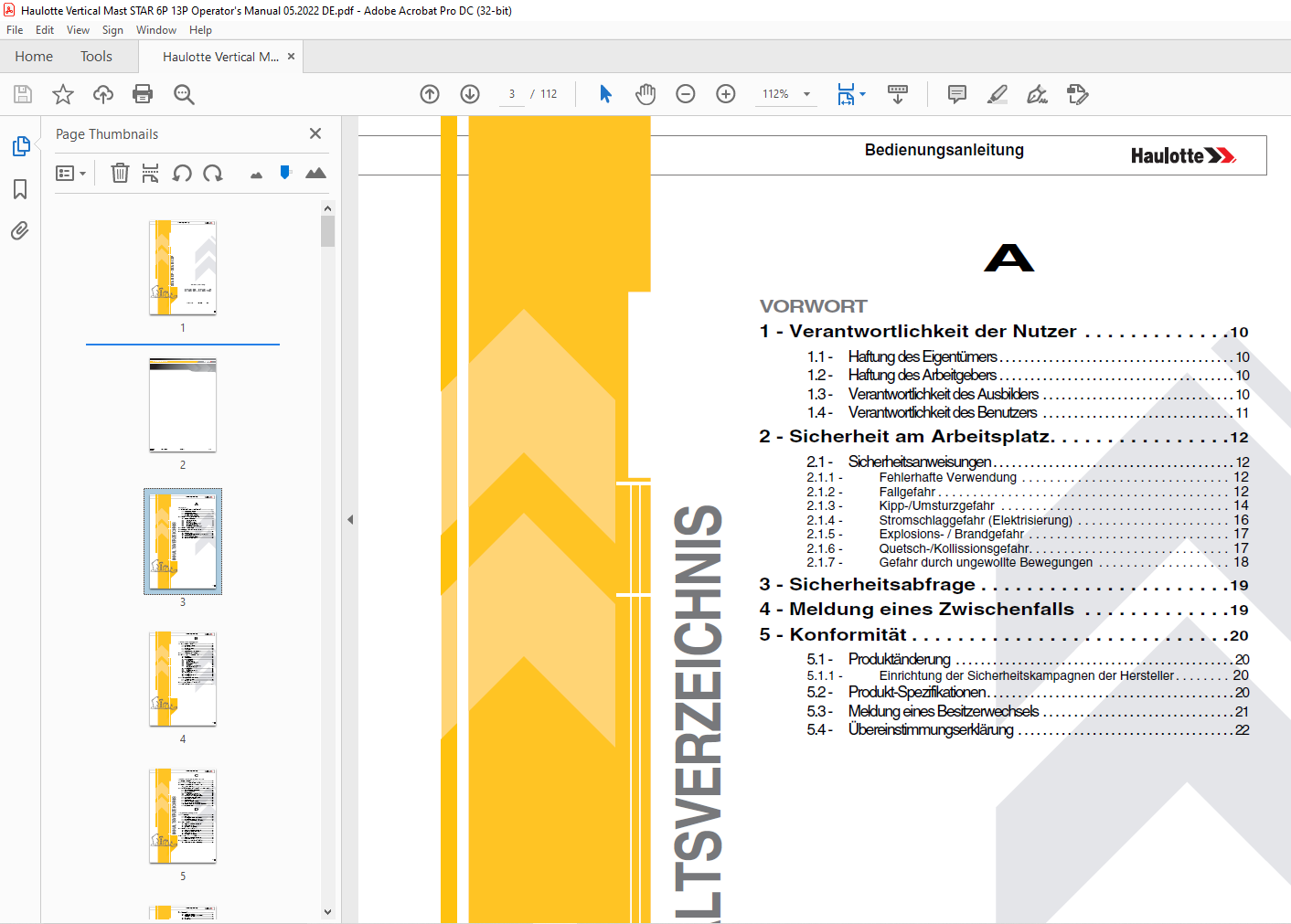Open '4 - Meldung eines Zwischenfalls' entry
Viewport: 1291px width, 924px height.
pyautogui.click(x=1004, y=610)
